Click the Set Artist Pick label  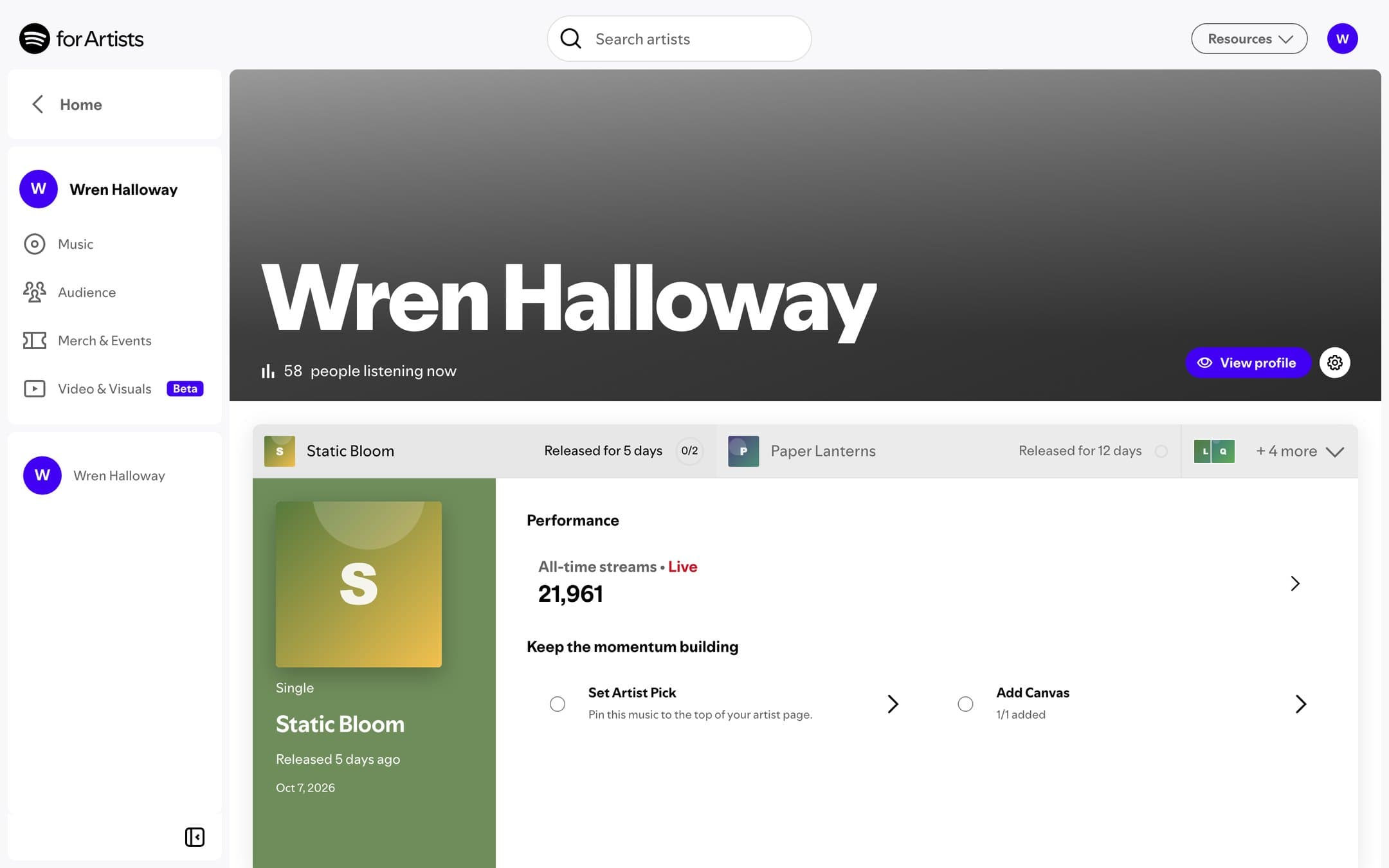[x=632, y=692]
